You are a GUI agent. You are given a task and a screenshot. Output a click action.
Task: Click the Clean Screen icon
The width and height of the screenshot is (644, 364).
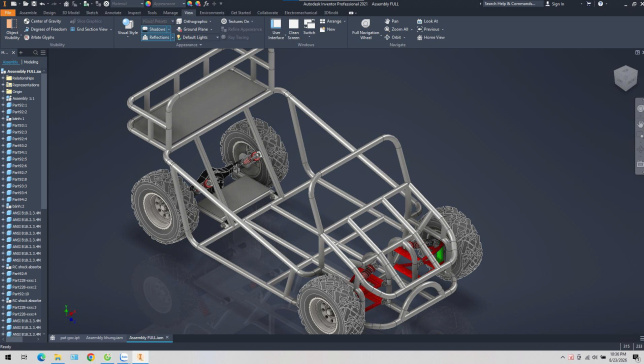pyautogui.click(x=293, y=29)
